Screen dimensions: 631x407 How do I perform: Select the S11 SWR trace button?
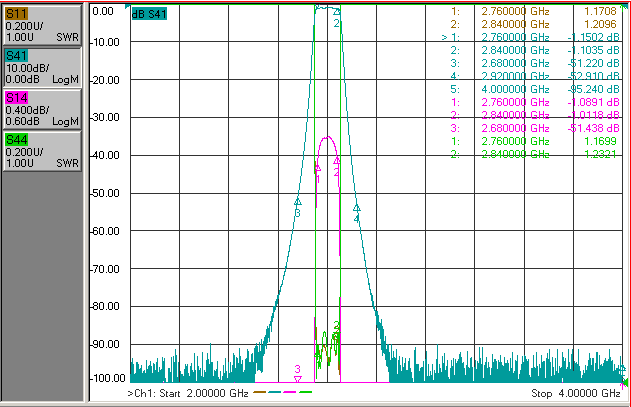(x=42, y=25)
